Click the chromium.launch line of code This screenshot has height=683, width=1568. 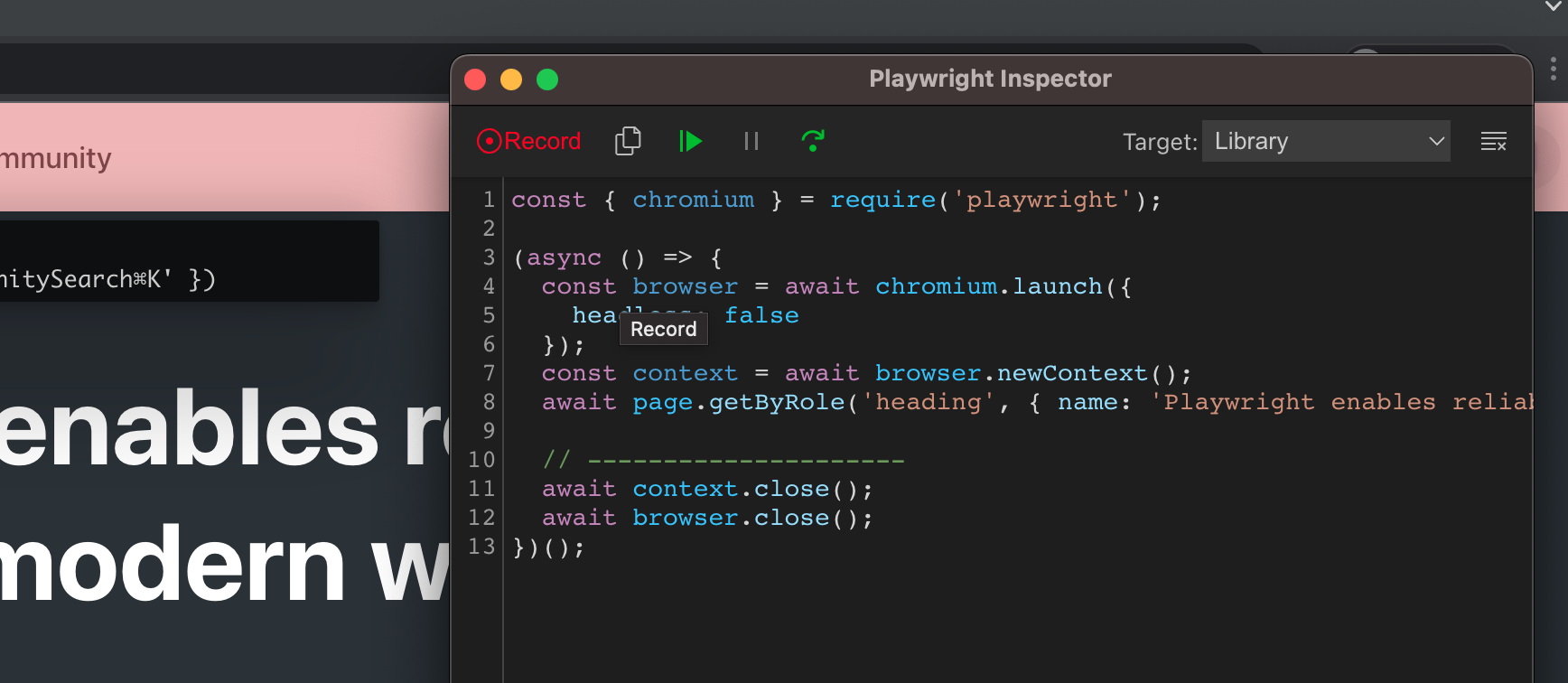[x=835, y=286]
